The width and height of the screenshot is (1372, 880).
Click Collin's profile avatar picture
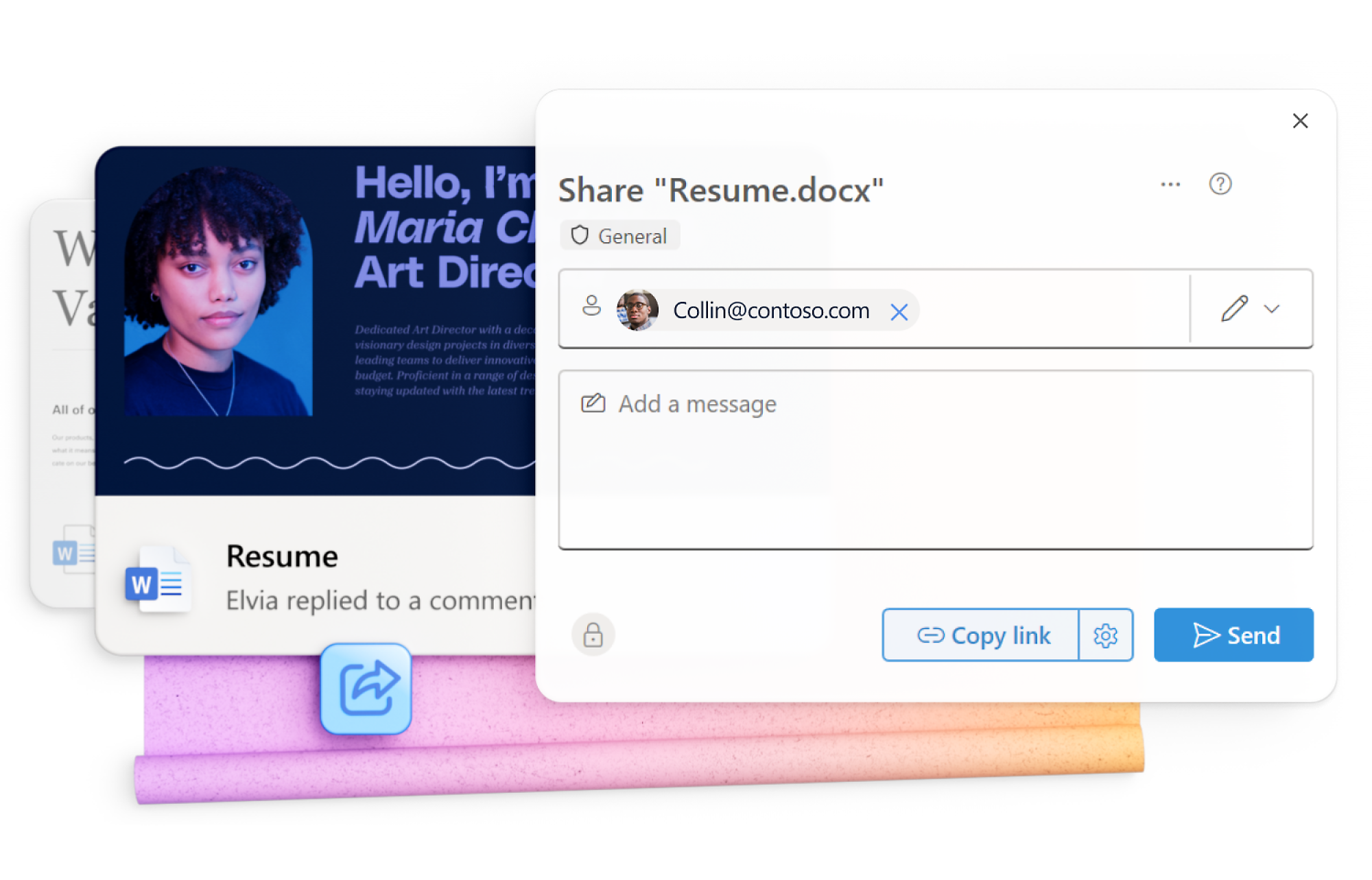(637, 310)
